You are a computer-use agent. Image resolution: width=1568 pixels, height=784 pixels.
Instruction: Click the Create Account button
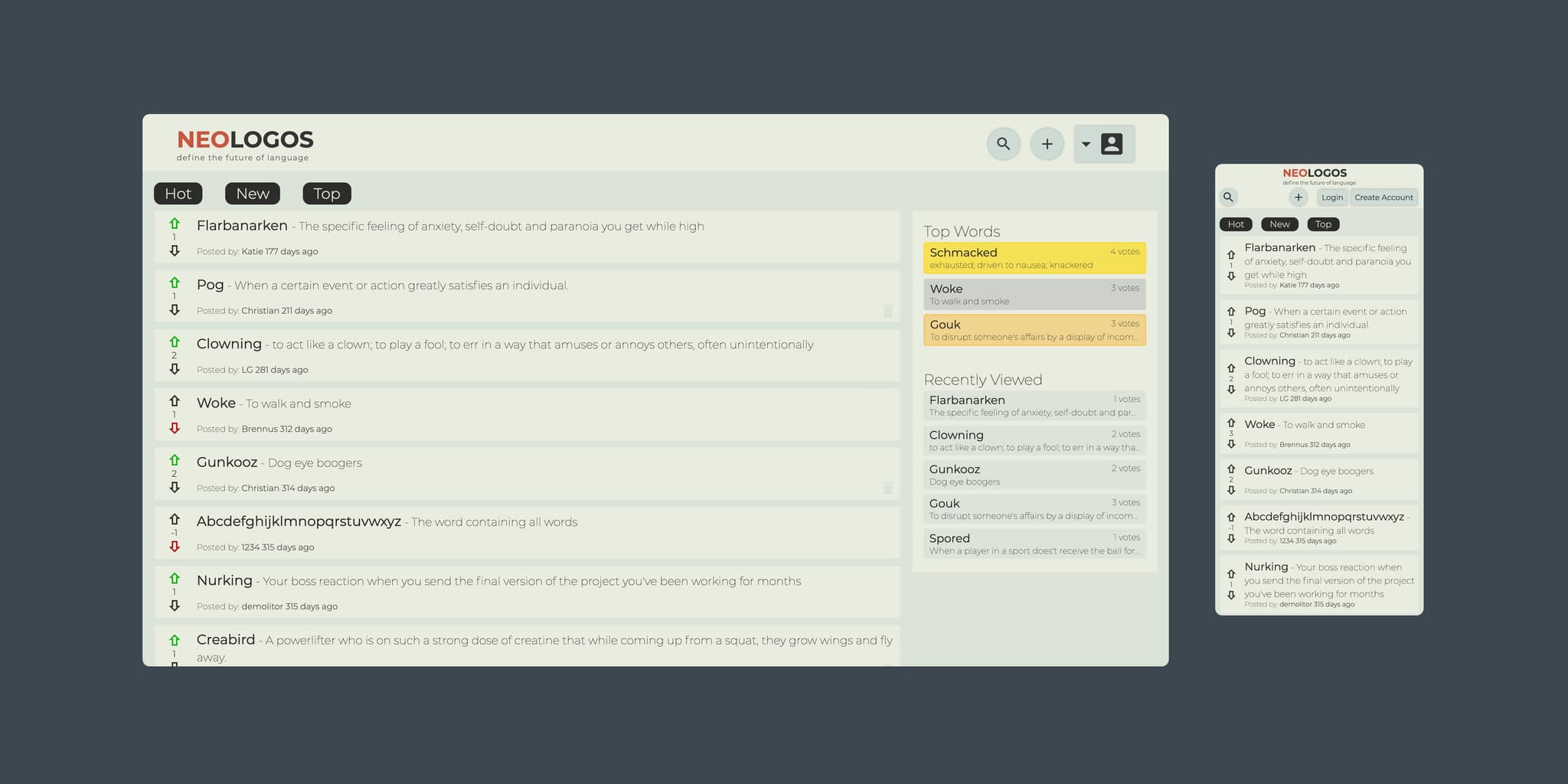tap(1383, 198)
